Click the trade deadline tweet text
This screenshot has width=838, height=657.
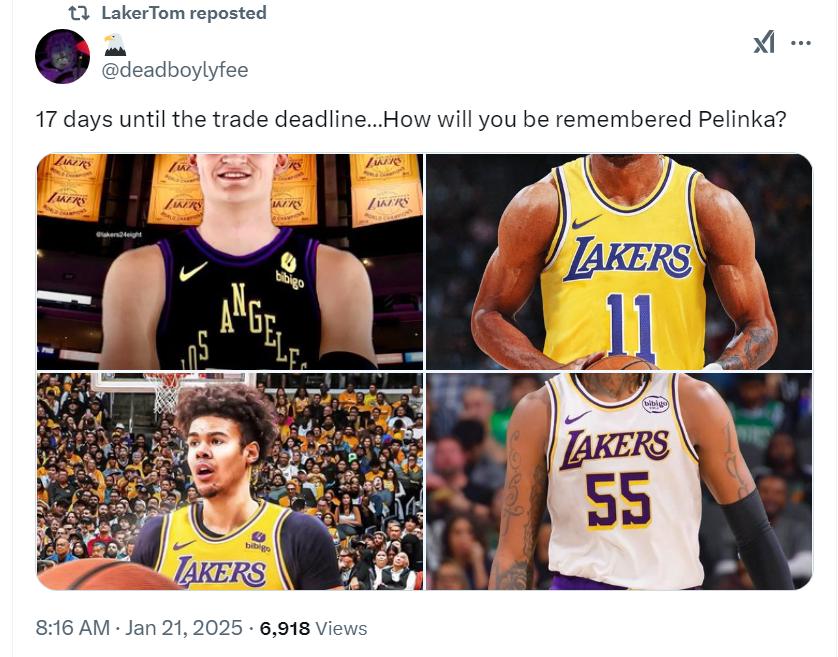pyautogui.click(x=410, y=119)
